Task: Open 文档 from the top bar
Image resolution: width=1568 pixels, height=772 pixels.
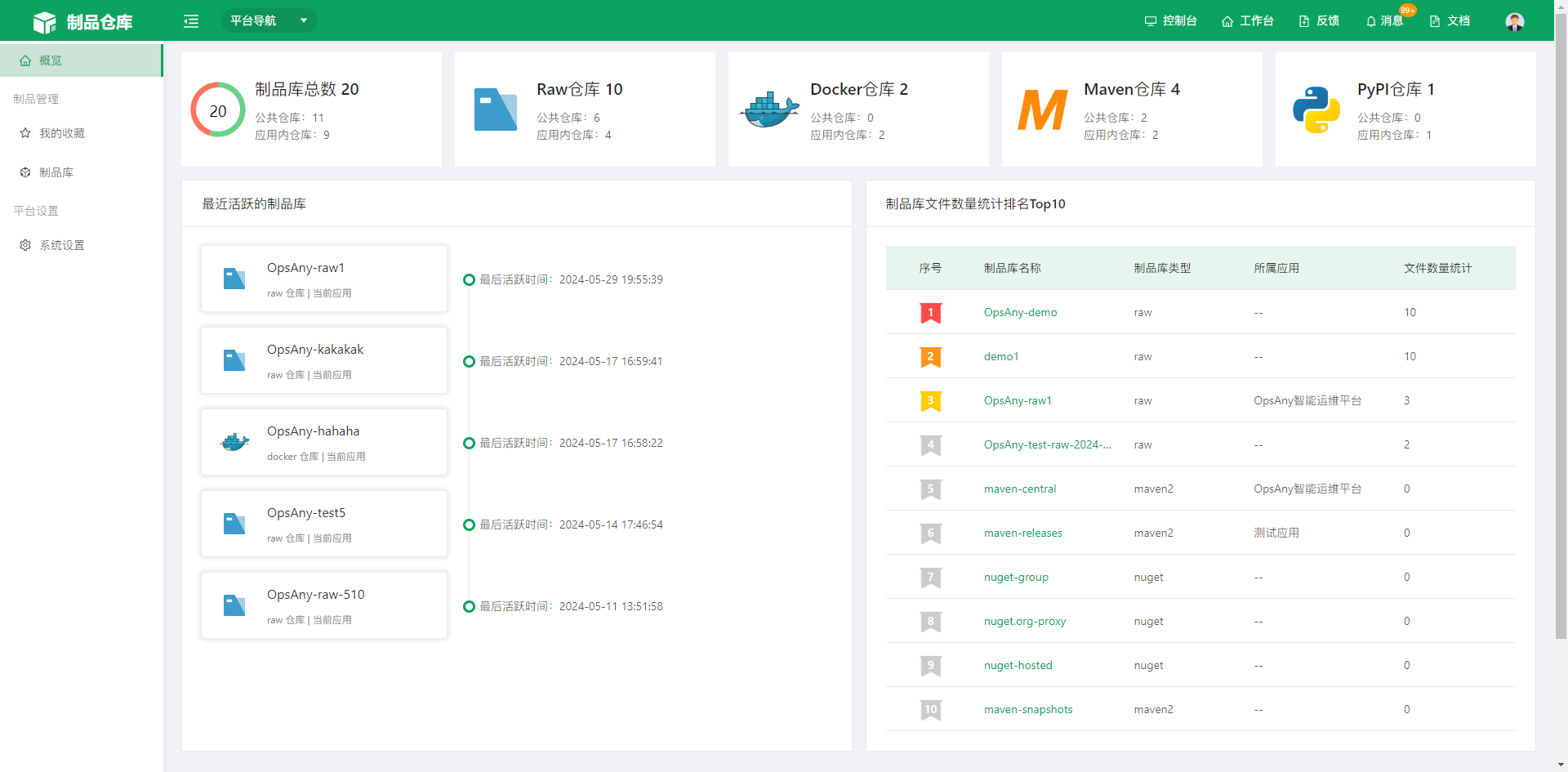Action: (1450, 21)
